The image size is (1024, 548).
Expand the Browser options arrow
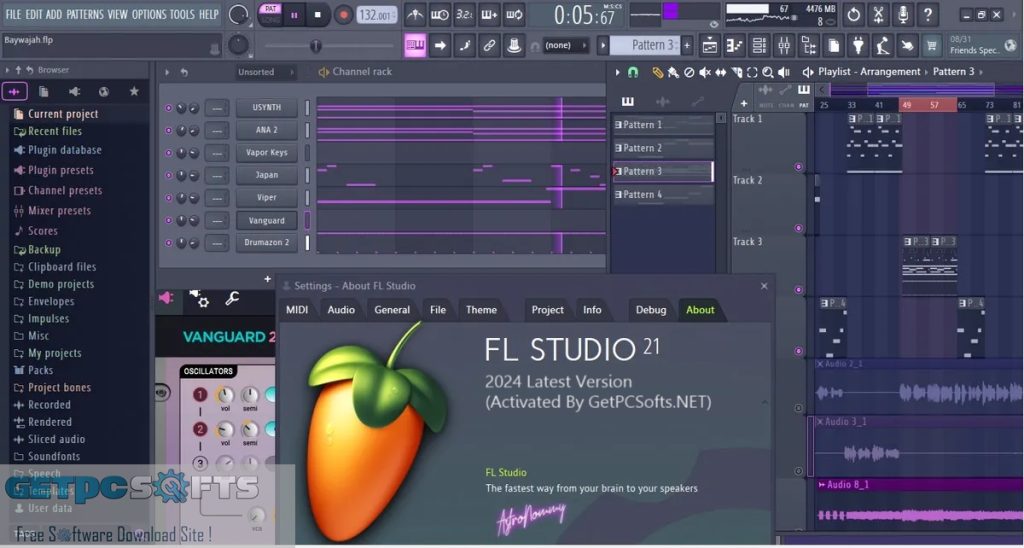[7, 70]
